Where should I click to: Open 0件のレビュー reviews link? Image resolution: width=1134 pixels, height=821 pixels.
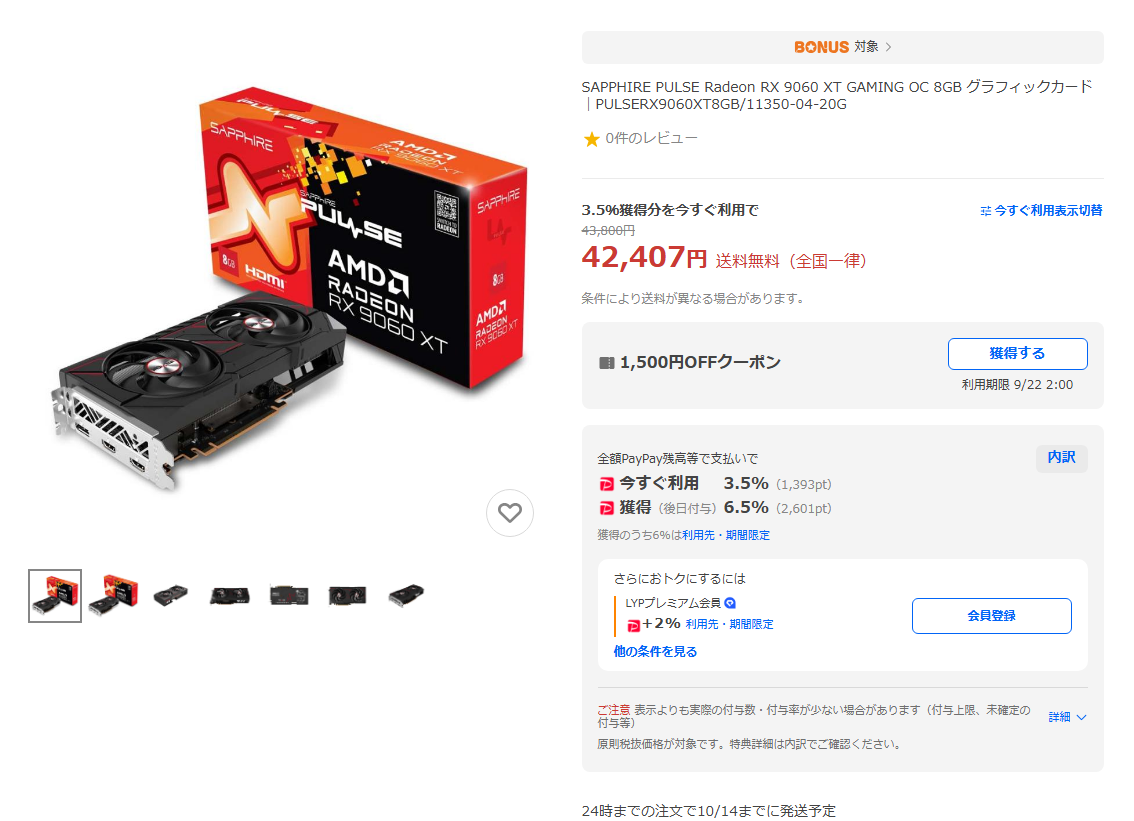(651, 138)
